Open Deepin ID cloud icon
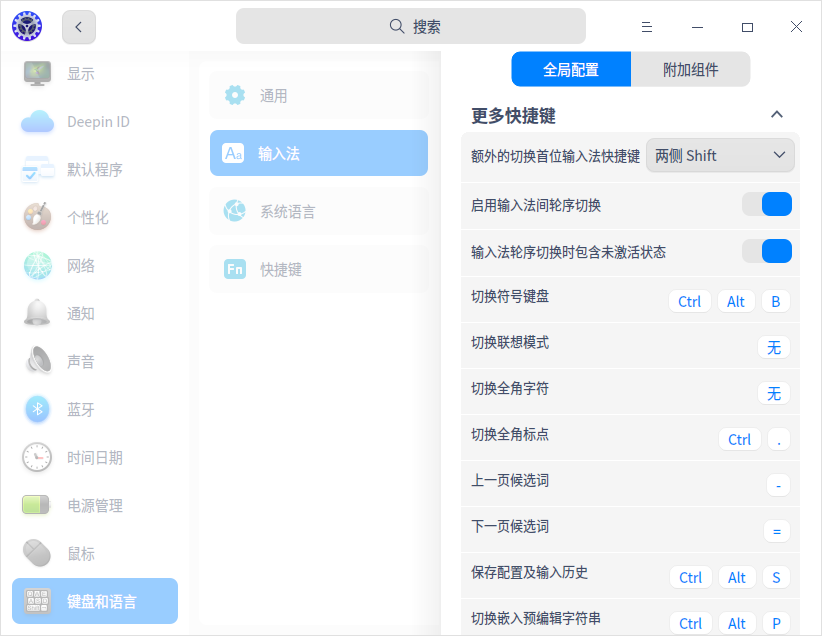 pos(37,122)
